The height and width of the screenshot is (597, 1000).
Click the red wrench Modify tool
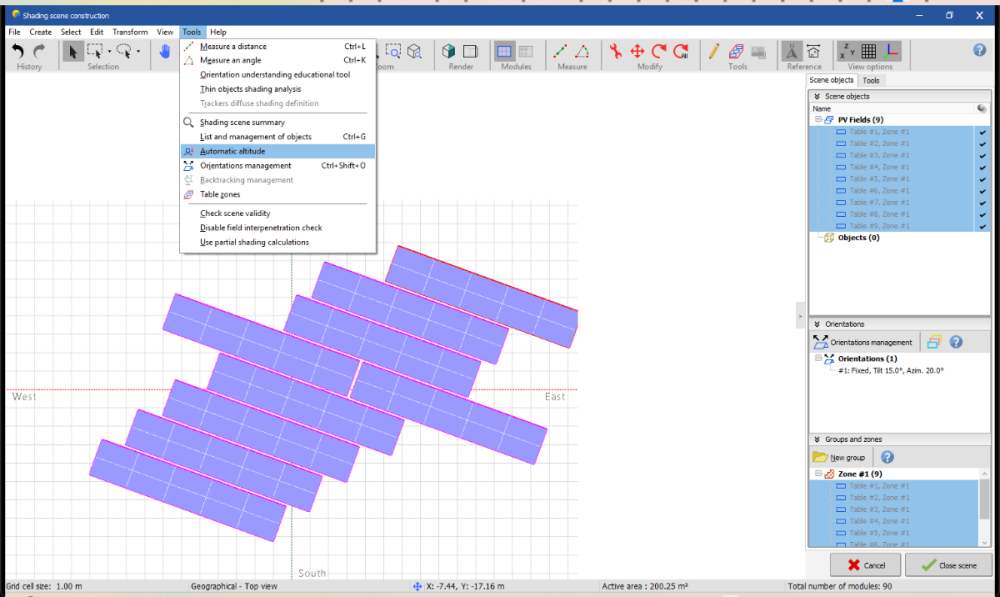click(616, 52)
